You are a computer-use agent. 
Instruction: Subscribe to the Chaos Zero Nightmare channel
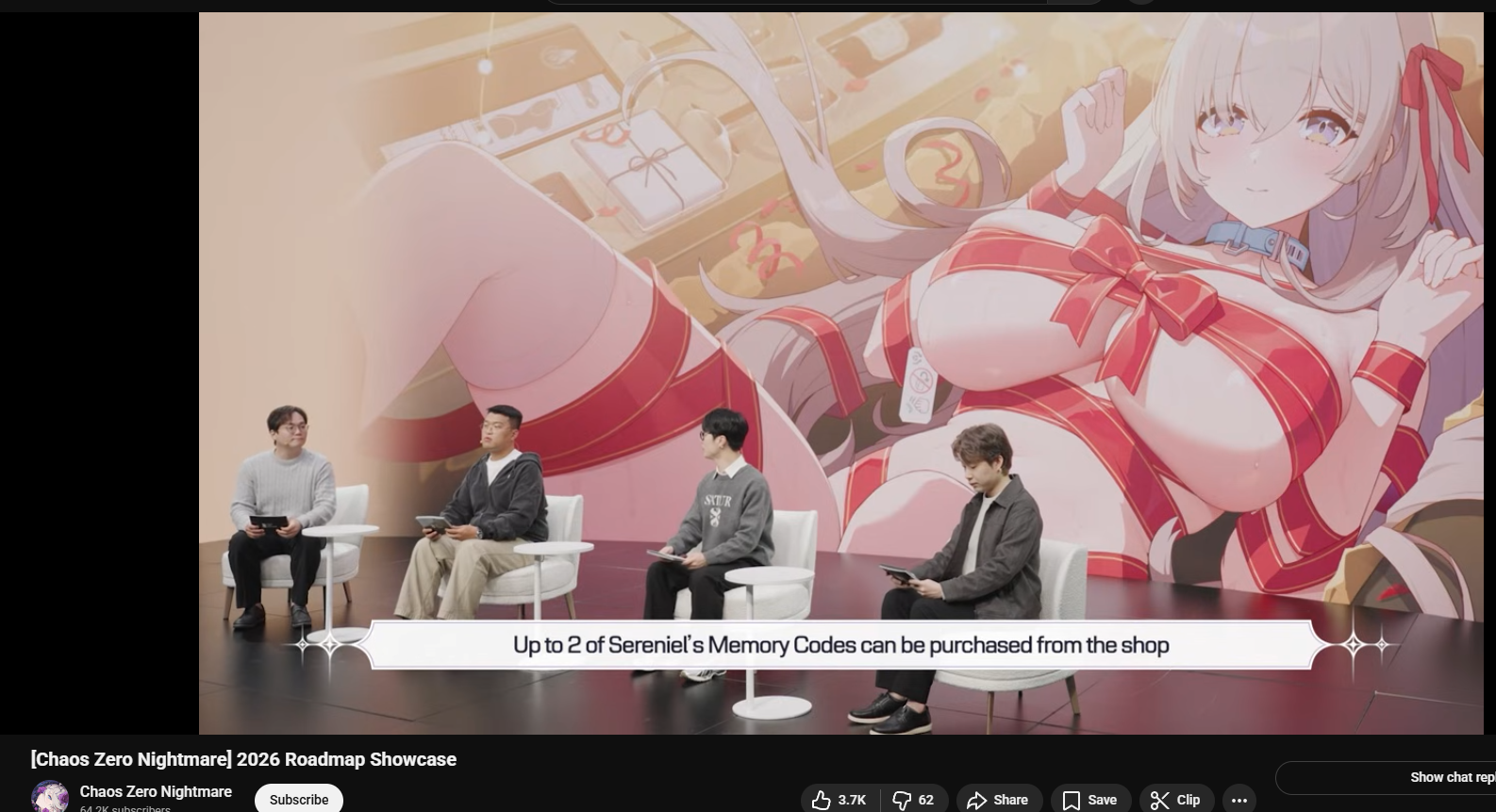[x=299, y=800]
